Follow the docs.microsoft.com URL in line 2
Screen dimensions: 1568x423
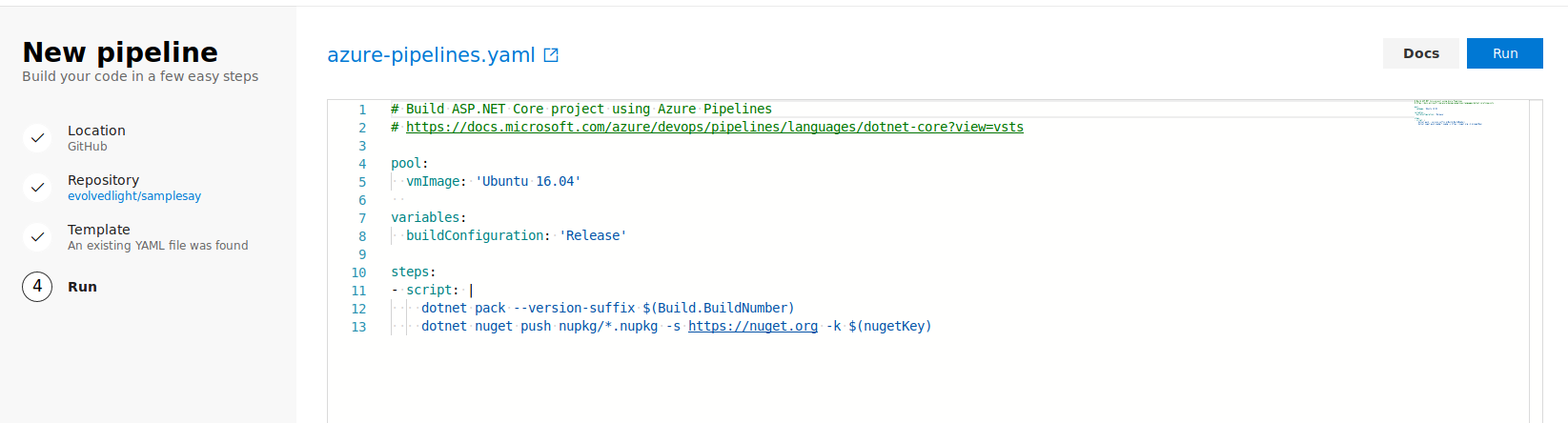click(x=714, y=127)
